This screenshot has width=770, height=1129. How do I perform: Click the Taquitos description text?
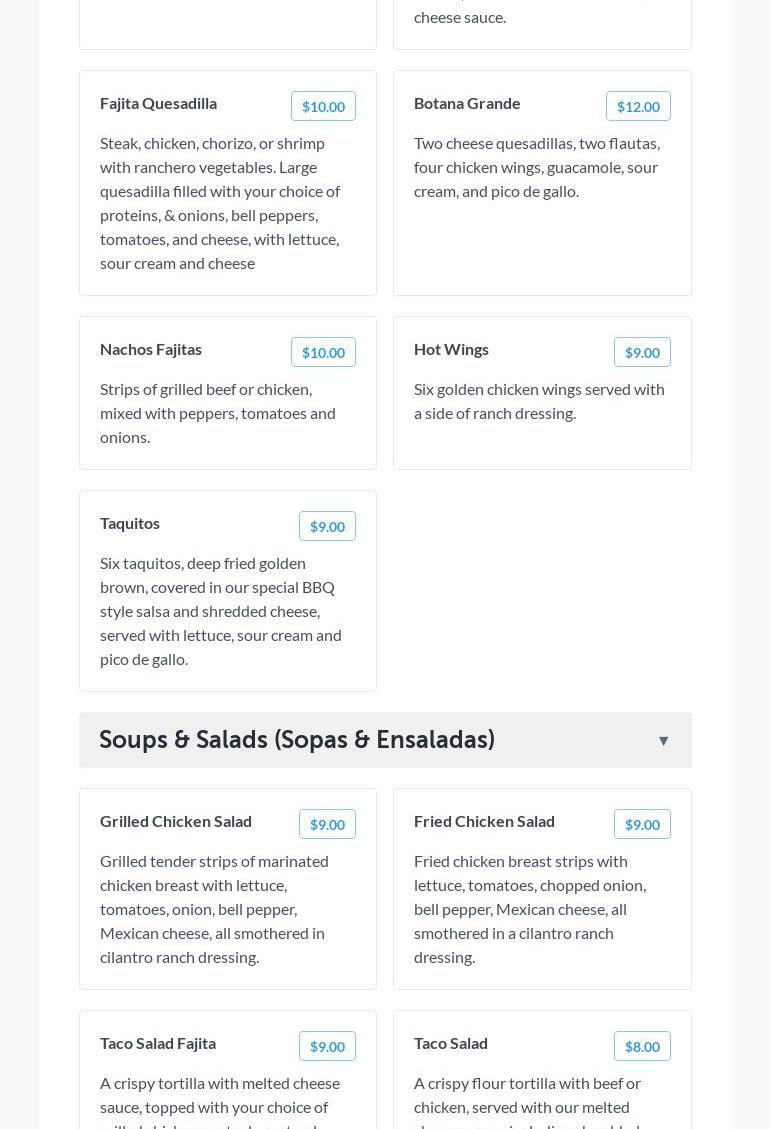221,611
